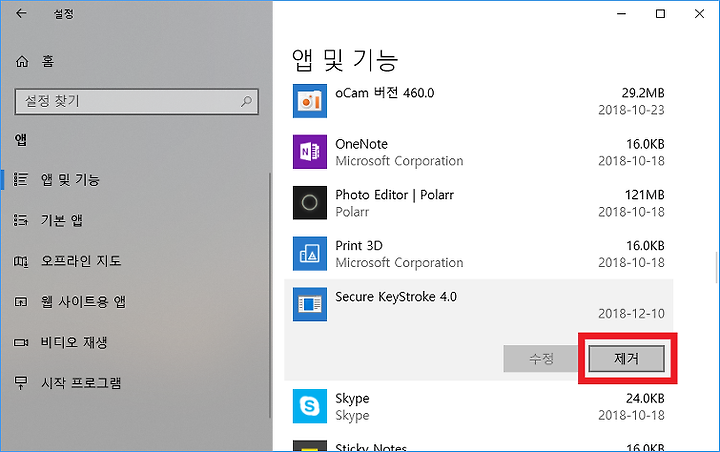Open 비디오 재생 section
The image size is (720, 452).
coord(74,342)
